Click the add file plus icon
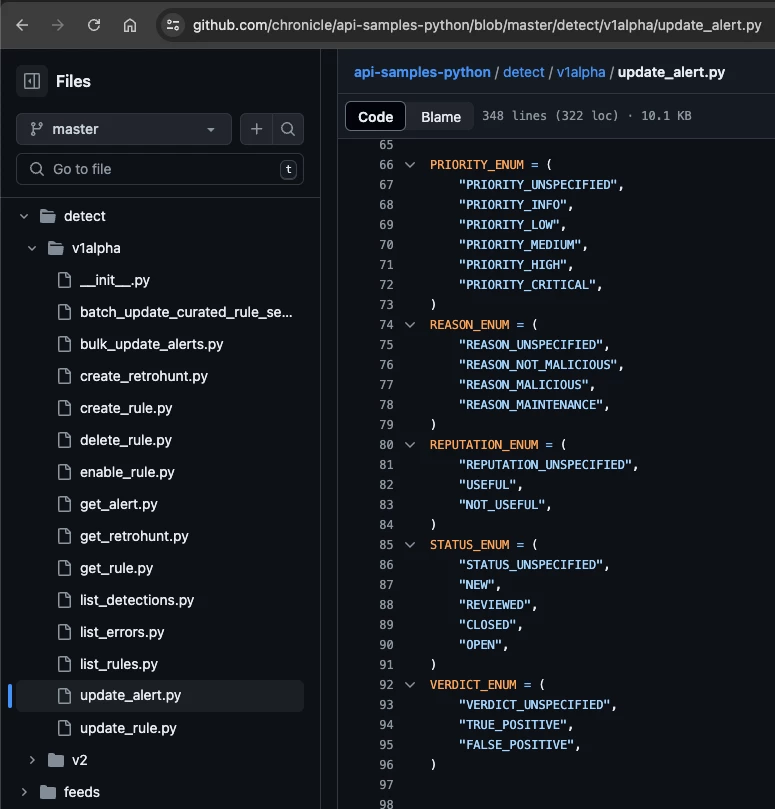The width and height of the screenshot is (775, 809). [x=256, y=128]
